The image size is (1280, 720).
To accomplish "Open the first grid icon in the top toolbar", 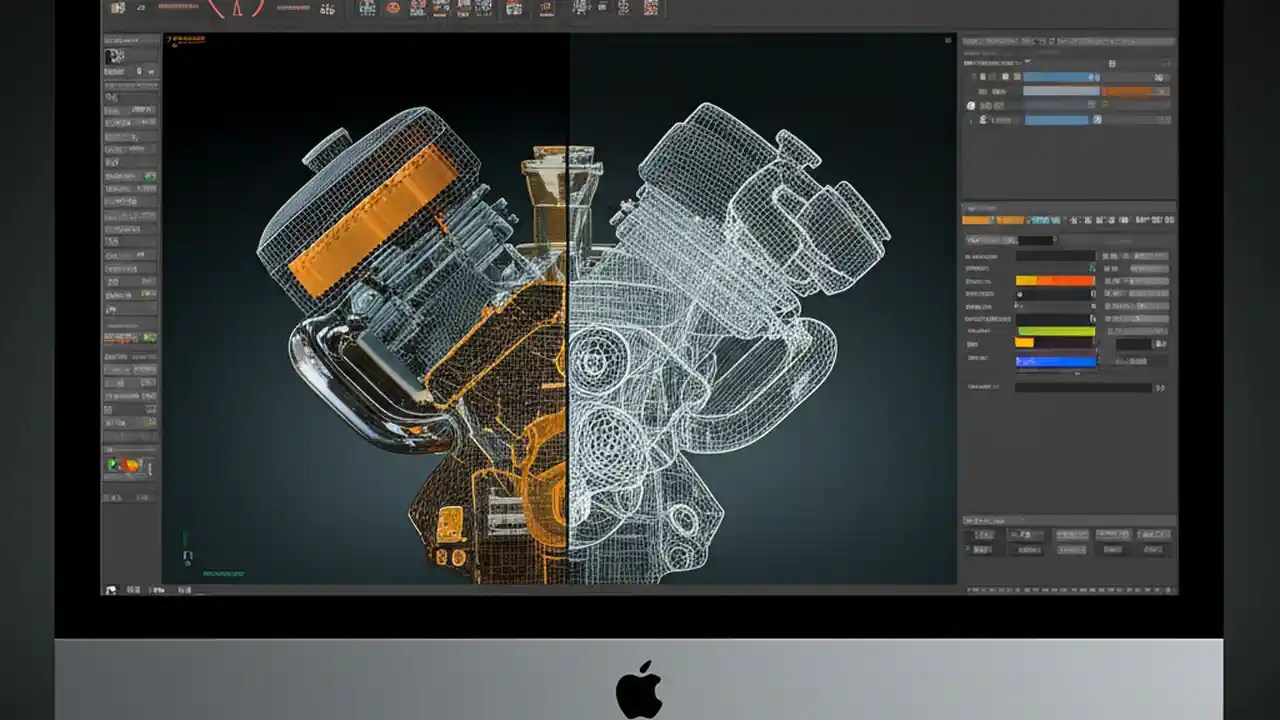I will point(367,10).
